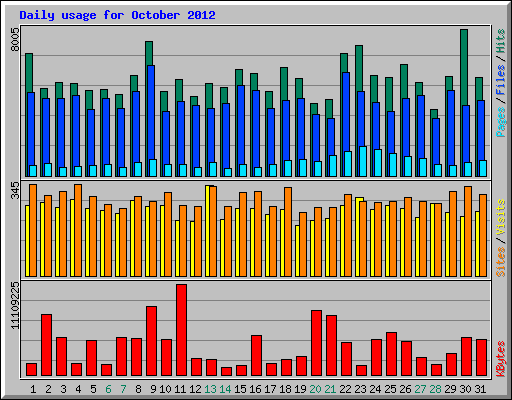The height and width of the screenshot is (400, 512).
Task: Select day 1 label on the x-axis
Action: click(x=33, y=389)
